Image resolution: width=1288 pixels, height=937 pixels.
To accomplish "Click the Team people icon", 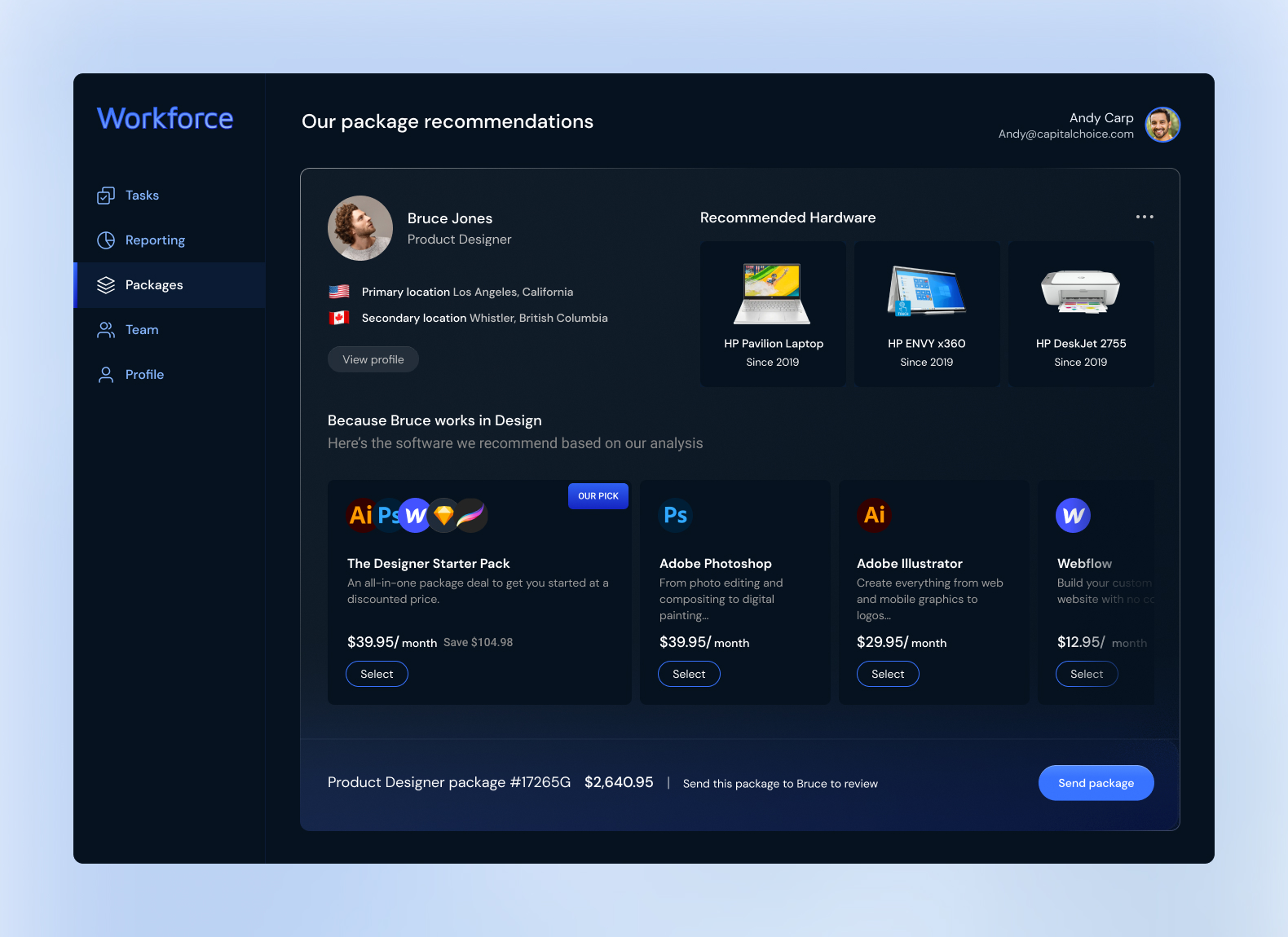I will 106,330.
